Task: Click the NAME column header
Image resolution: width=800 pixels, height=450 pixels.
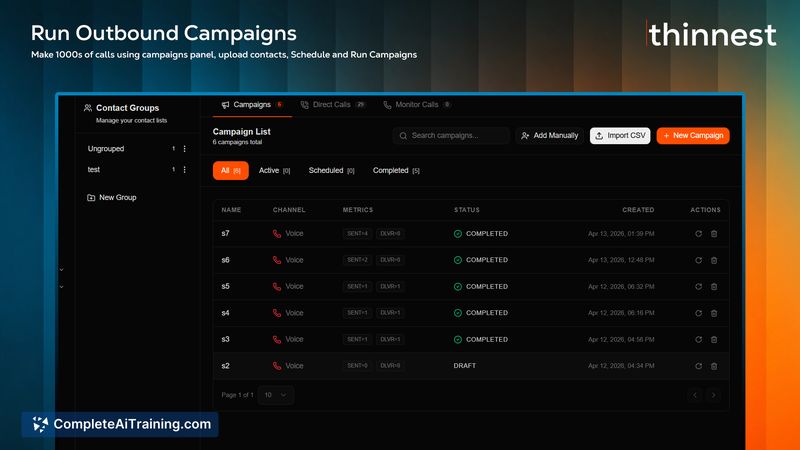Action: point(231,210)
